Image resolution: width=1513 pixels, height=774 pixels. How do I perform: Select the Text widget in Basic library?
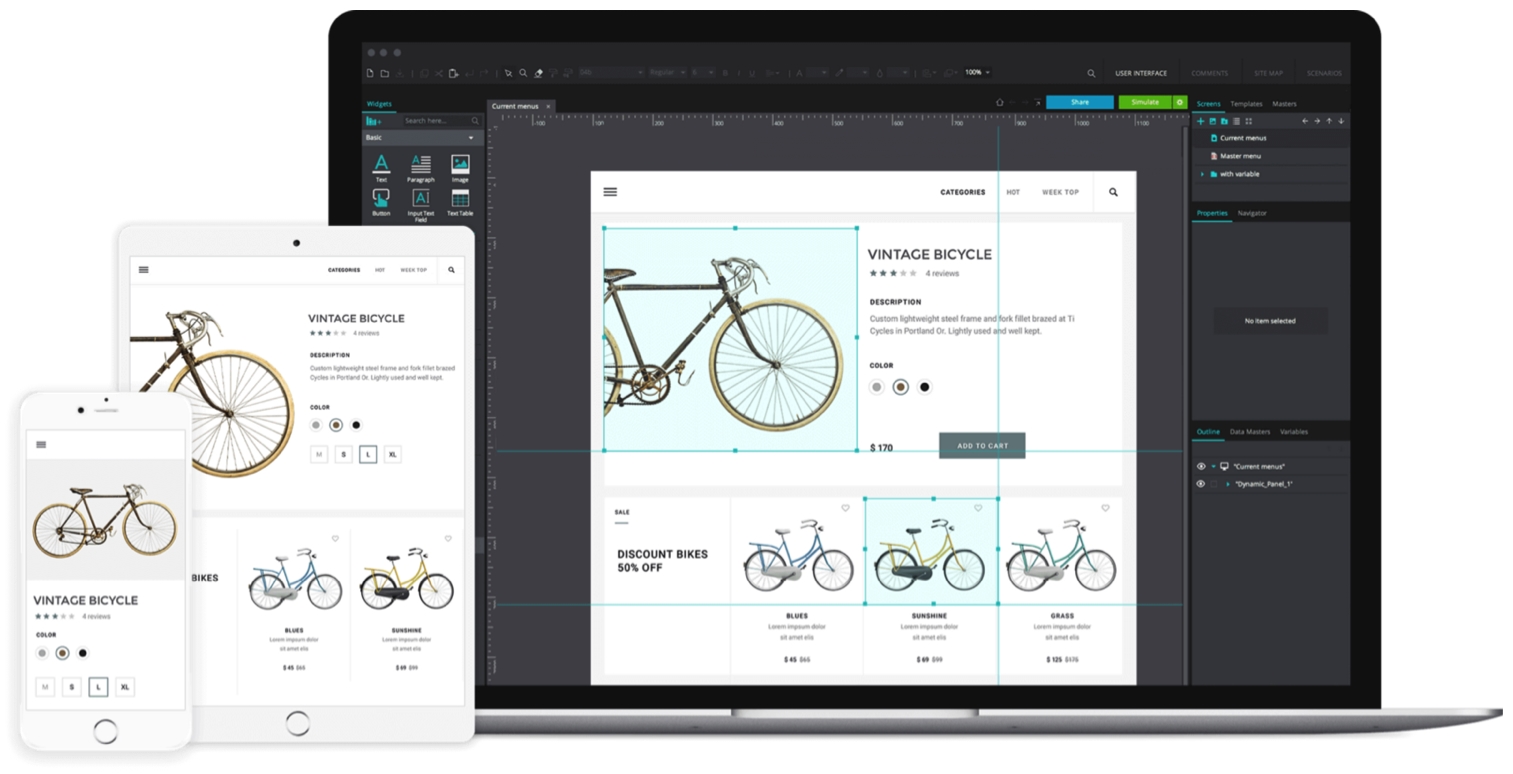point(381,165)
